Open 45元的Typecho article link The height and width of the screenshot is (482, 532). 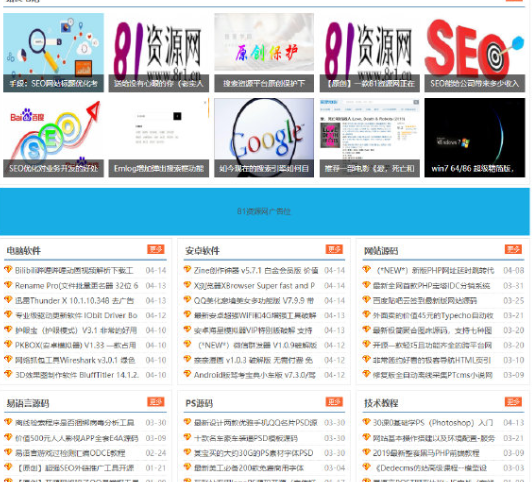(x=433, y=315)
